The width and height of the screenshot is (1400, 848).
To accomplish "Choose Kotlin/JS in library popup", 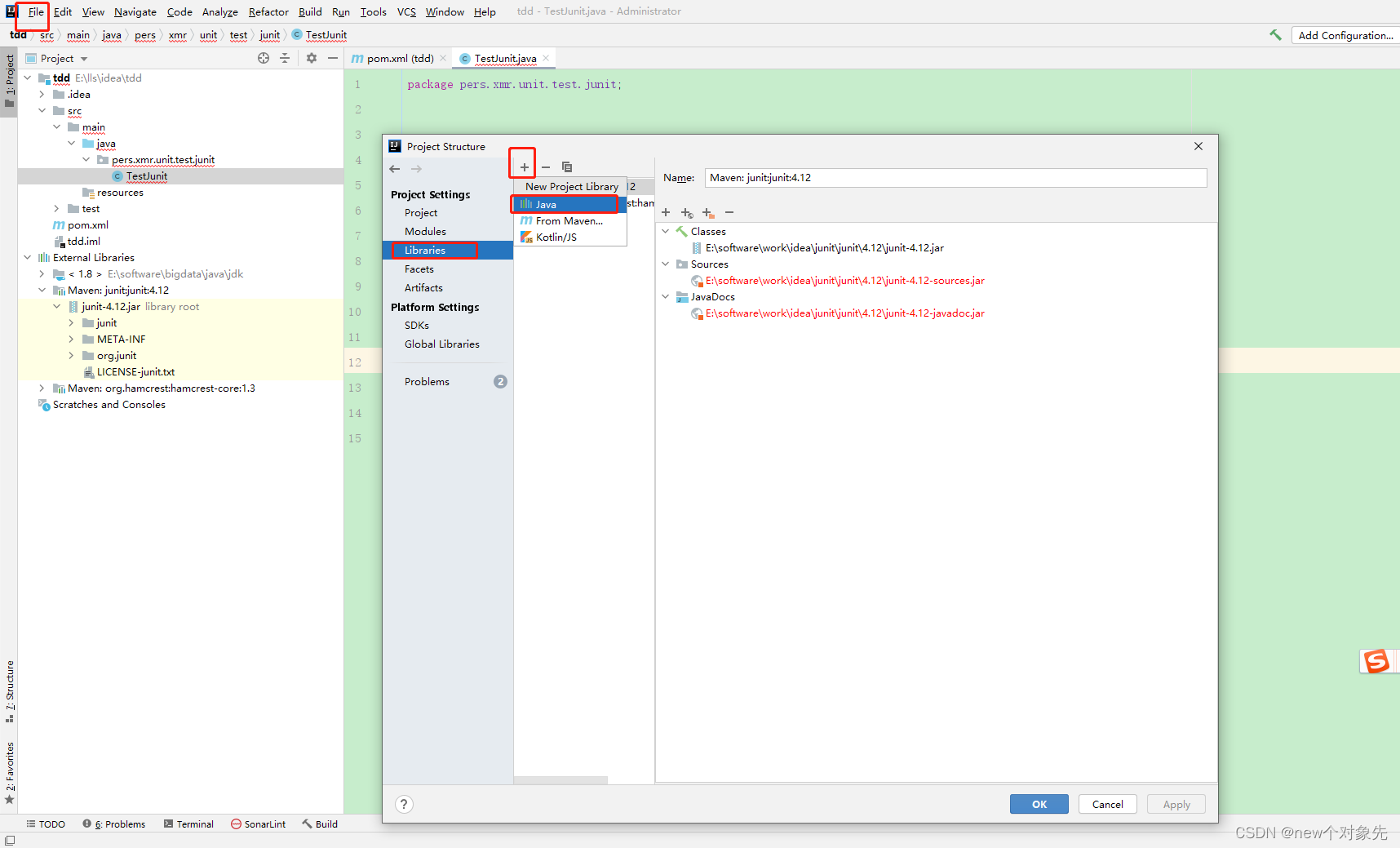I will [x=569, y=238].
